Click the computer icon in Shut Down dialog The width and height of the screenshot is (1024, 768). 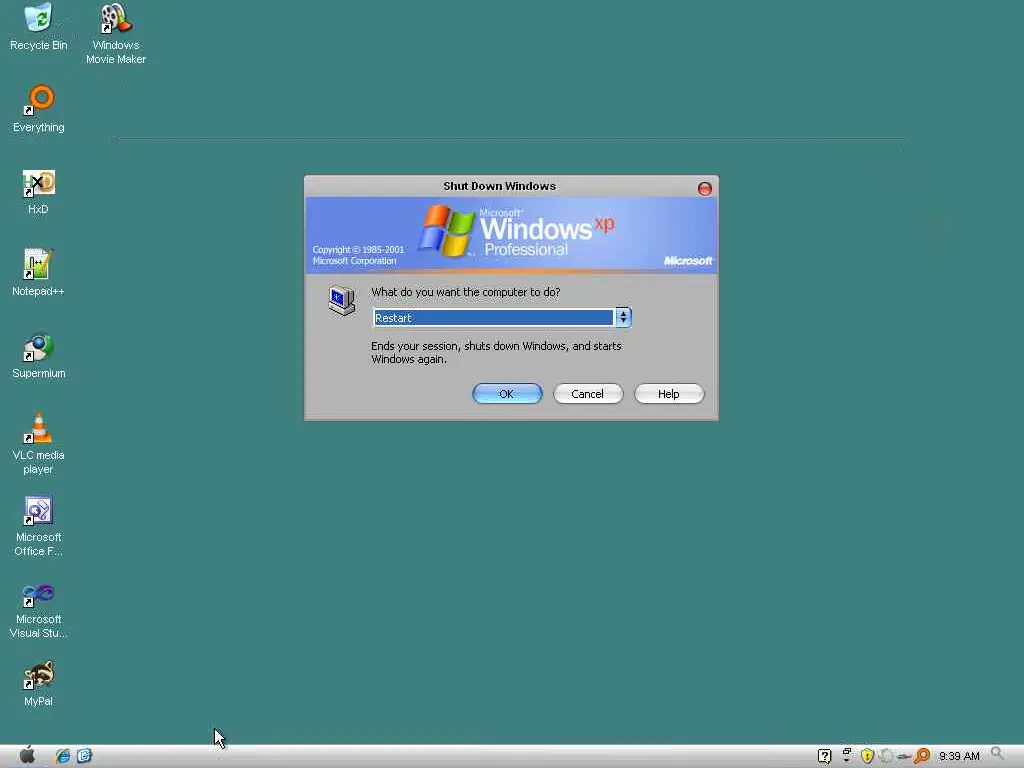pos(342,300)
